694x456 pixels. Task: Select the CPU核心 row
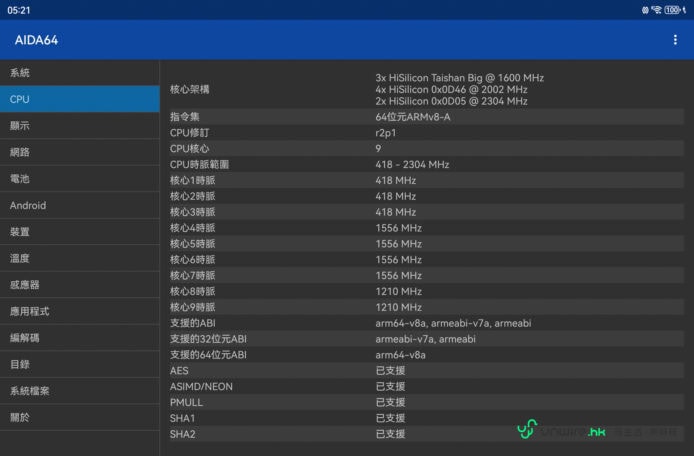[427, 149]
